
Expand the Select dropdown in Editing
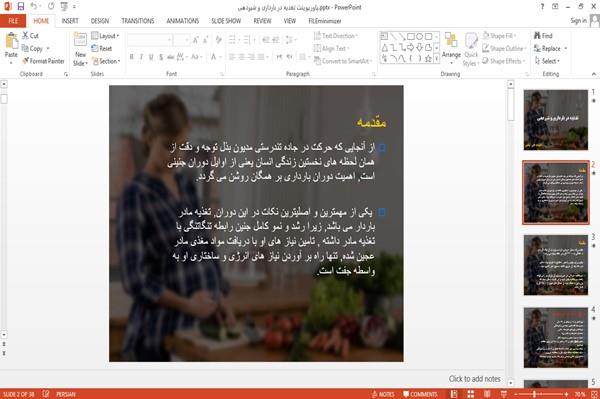(547, 61)
